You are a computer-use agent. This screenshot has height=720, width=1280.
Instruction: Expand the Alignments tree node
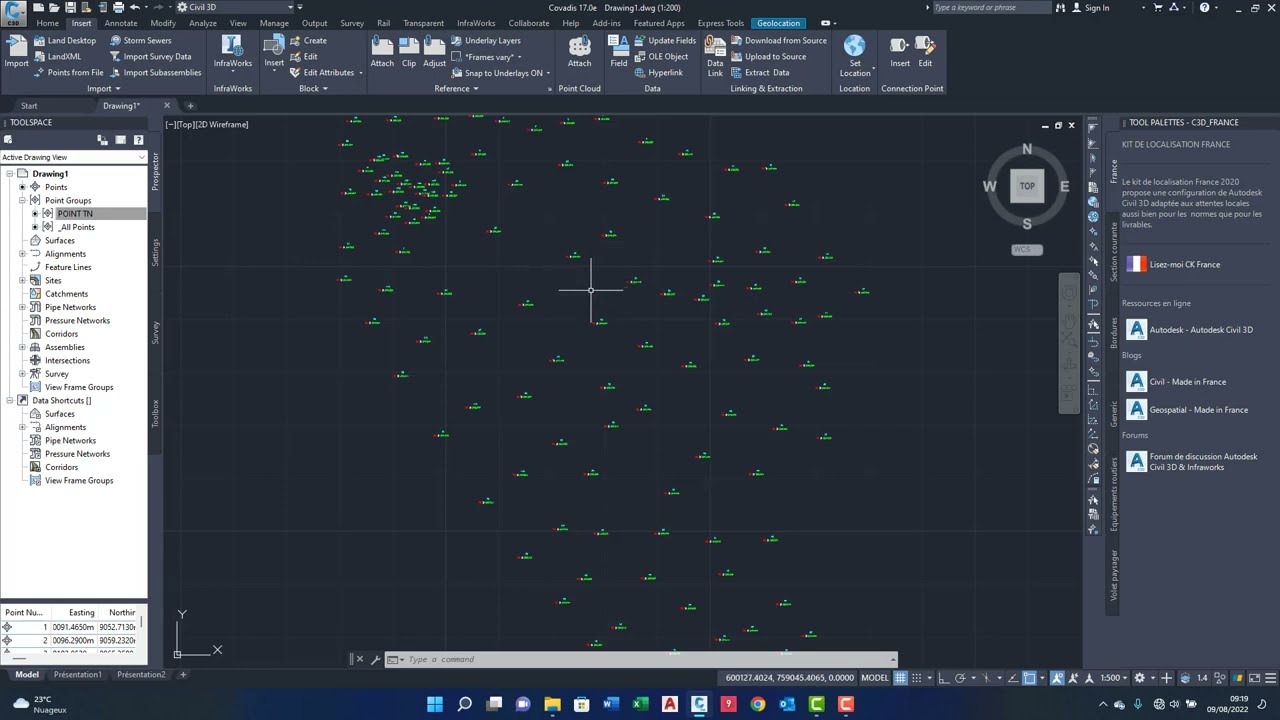point(23,254)
